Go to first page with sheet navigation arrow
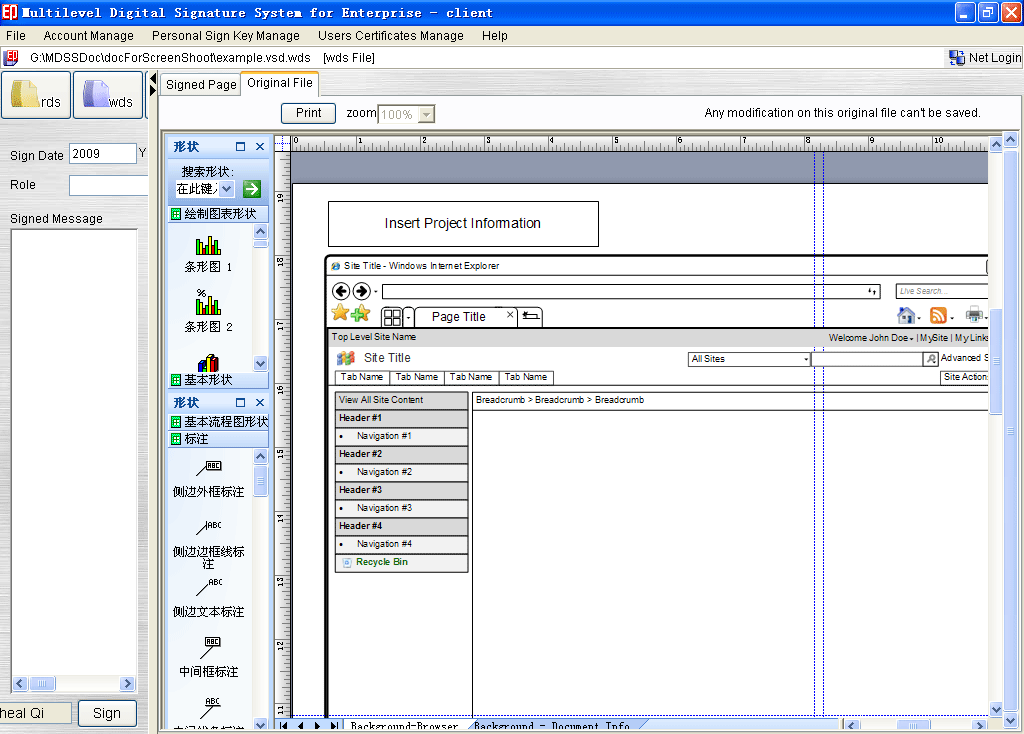Image resolution: width=1024 pixels, height=734 pixels. [x=283, y=726]
